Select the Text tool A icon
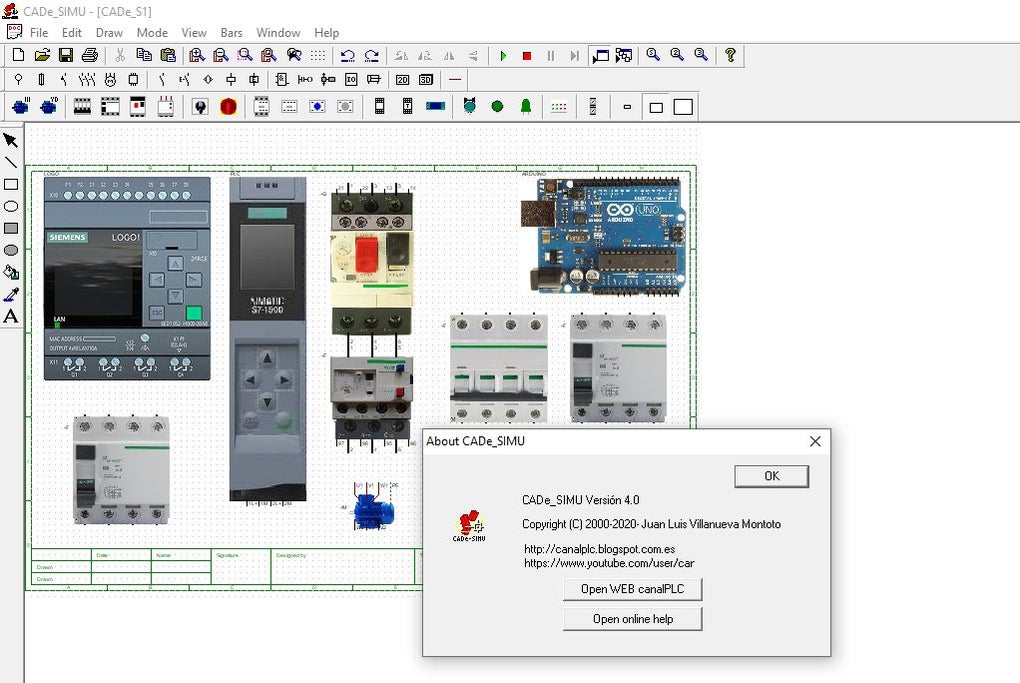Viewport: 1020px width, 683px height. click(x=11, y=316)
